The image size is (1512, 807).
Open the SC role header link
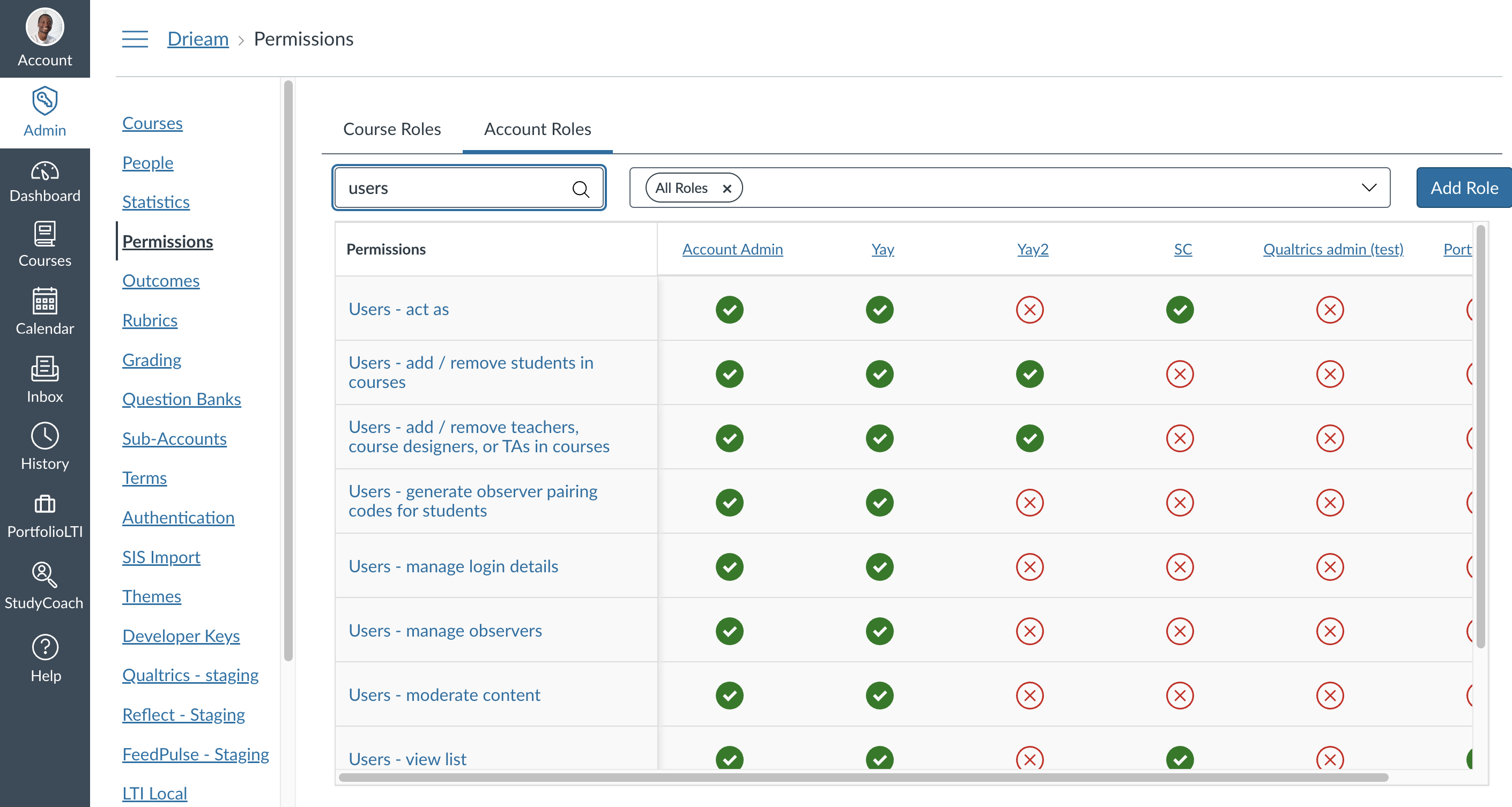pos(1183,249)
